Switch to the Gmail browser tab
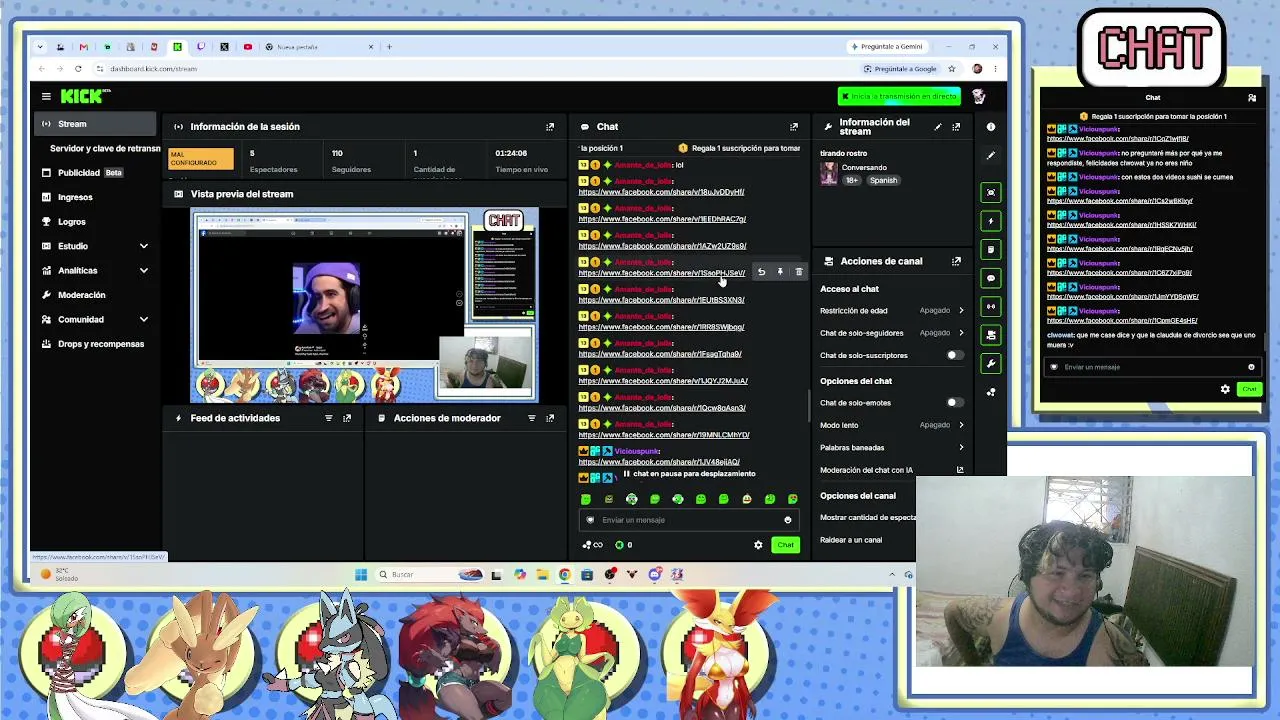The image size is (1280, 720). tap(83, 47)
